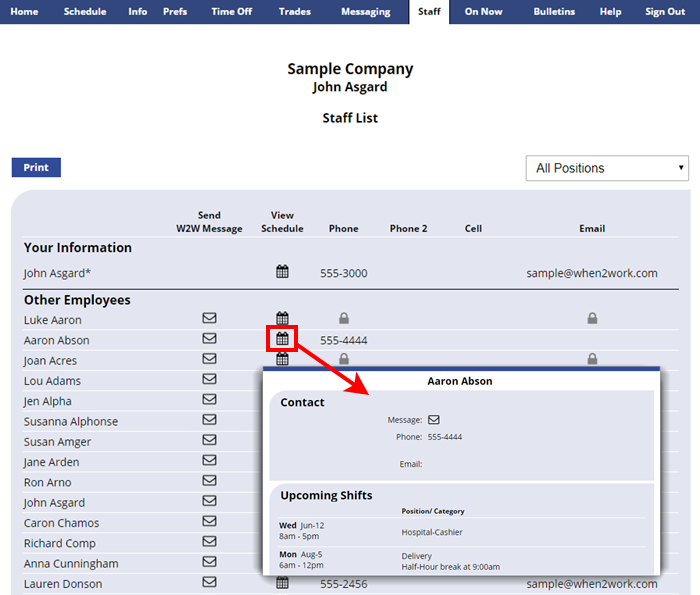The image size is (700, 595).
Task: Click the Anna Cunningham name
Action: pos(71,564)
